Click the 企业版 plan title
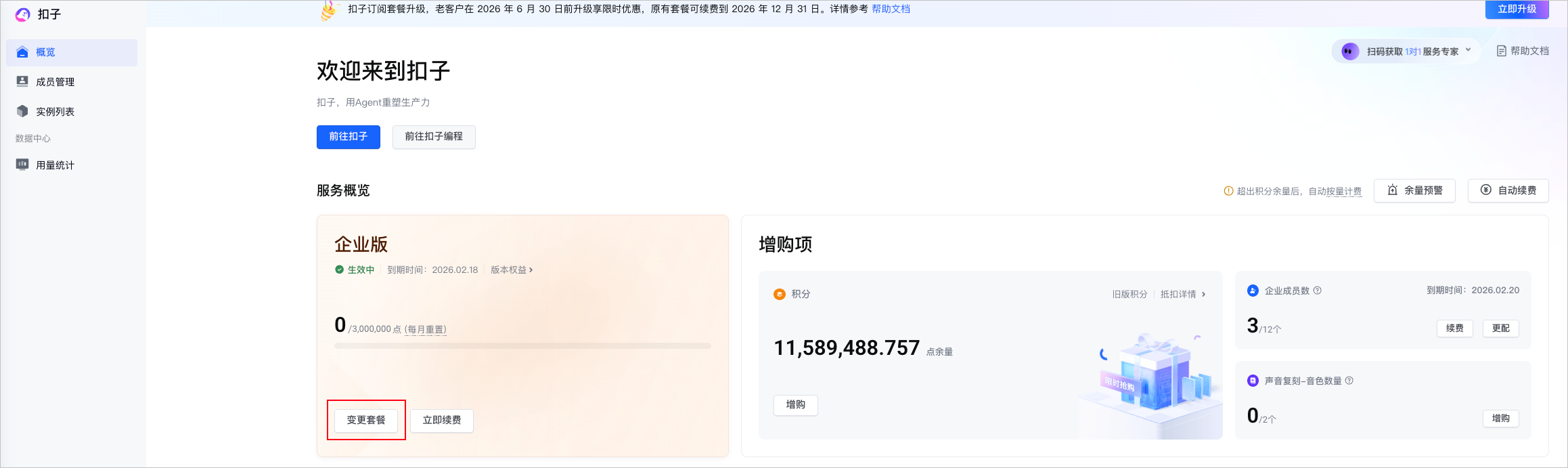 (361, 244)
